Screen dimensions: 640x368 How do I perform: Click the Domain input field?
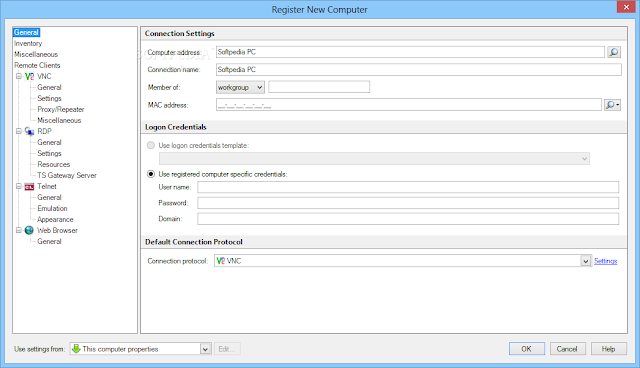coord(408,219)
